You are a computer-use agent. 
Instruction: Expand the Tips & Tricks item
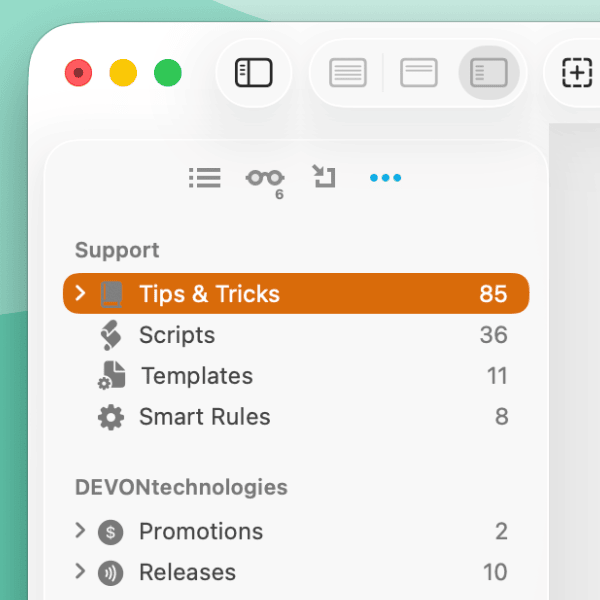point(81,293)
